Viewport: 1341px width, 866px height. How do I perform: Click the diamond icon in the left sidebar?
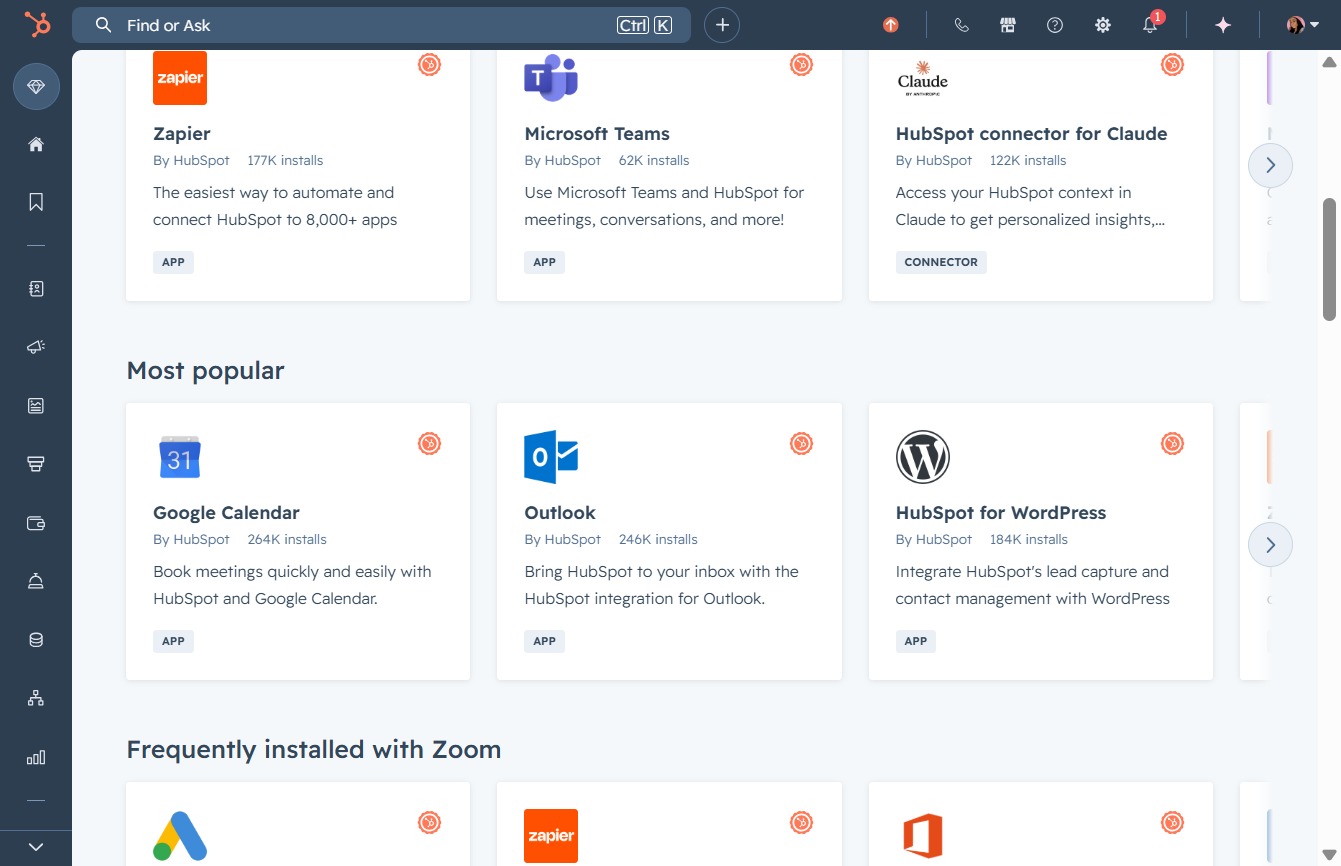[x=36, y=87]
